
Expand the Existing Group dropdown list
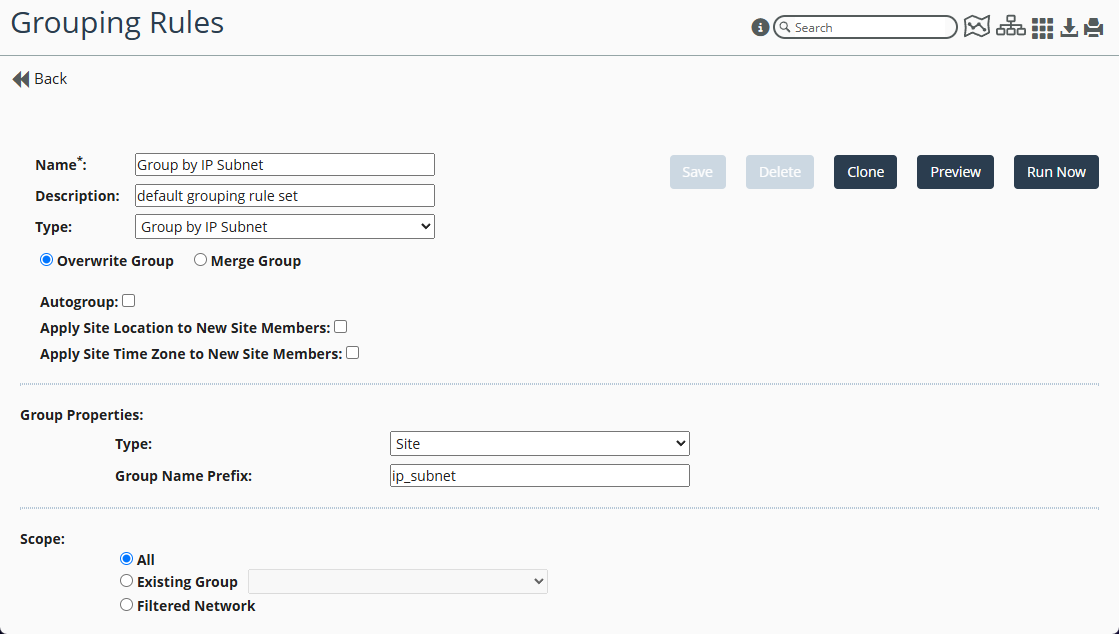click(397, 581)
